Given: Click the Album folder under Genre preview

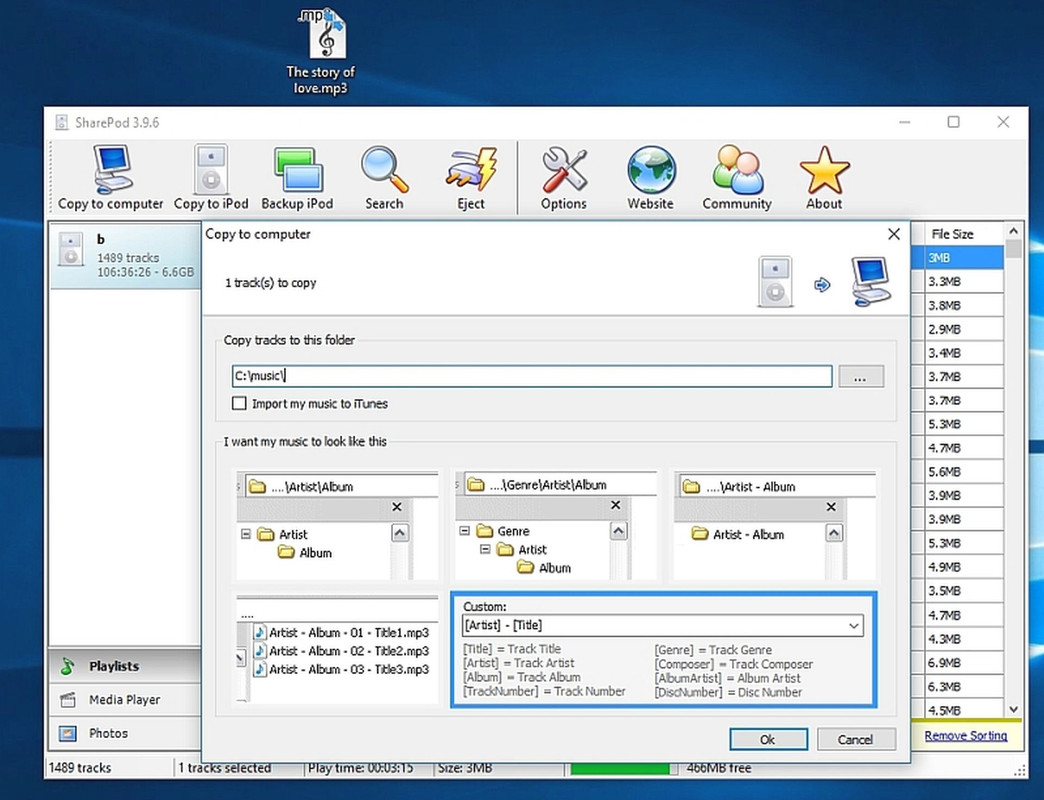Looking at the screenshot, I should (x=545, y=568).
